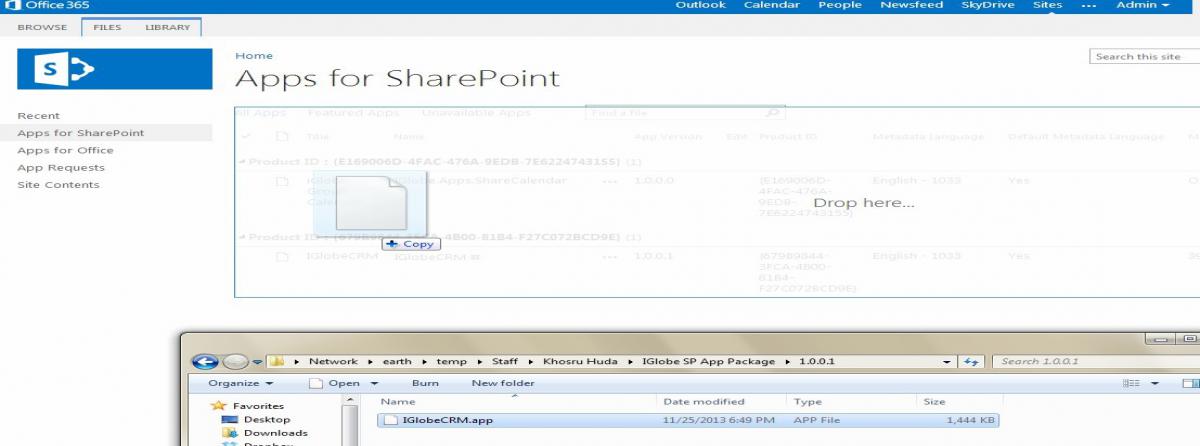
Task: Click the 11/25/2013 6:49 PM date cell
Action: click(x=719, y=420)
